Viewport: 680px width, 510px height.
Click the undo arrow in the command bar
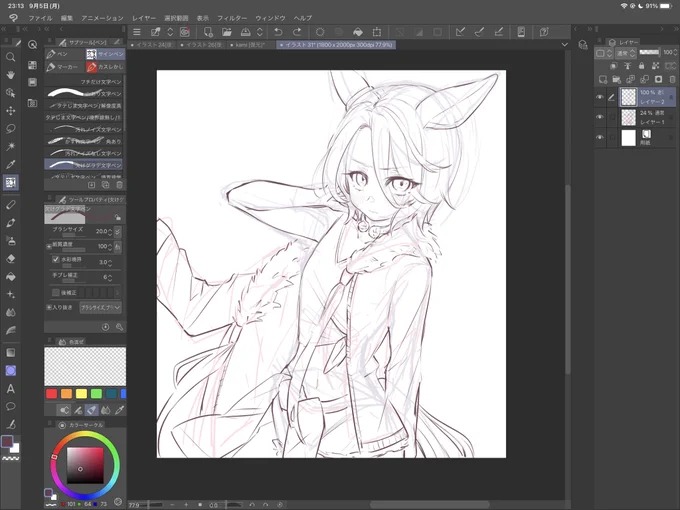click(x=278, y=32)
